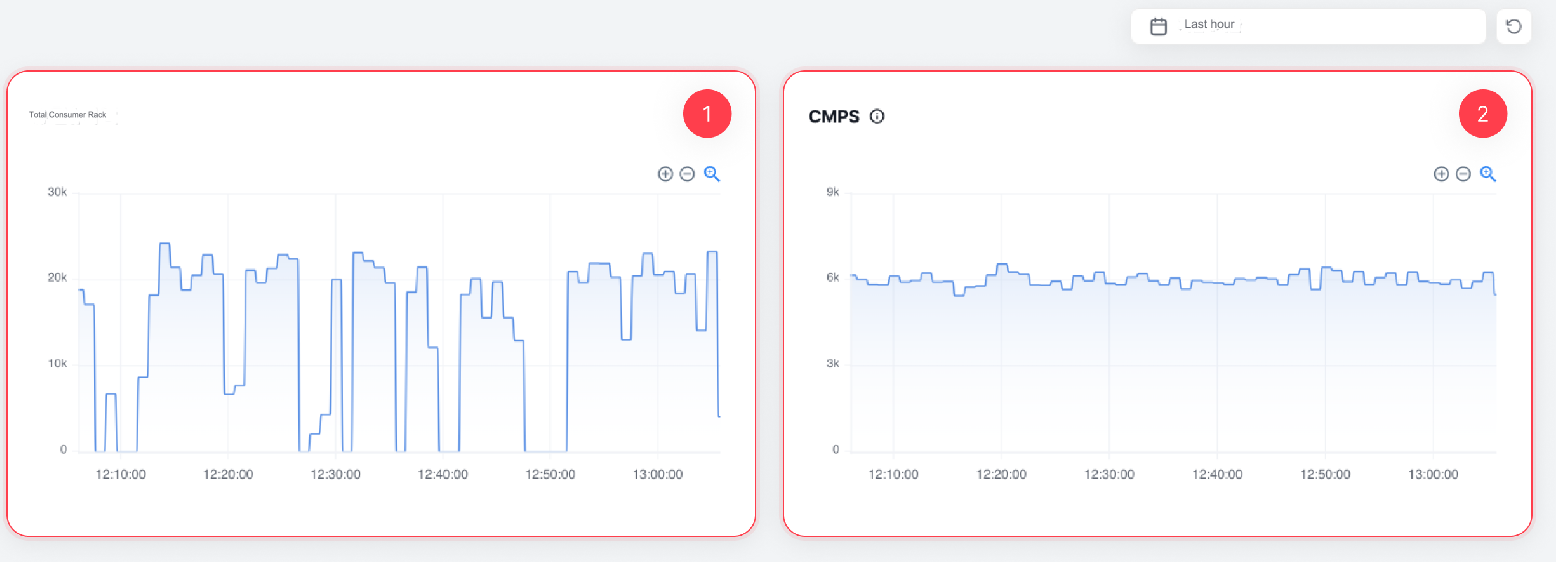1556x562 pixels.
Task: Click 12:30:00 time label on left chart
Action: coord(336,474)
